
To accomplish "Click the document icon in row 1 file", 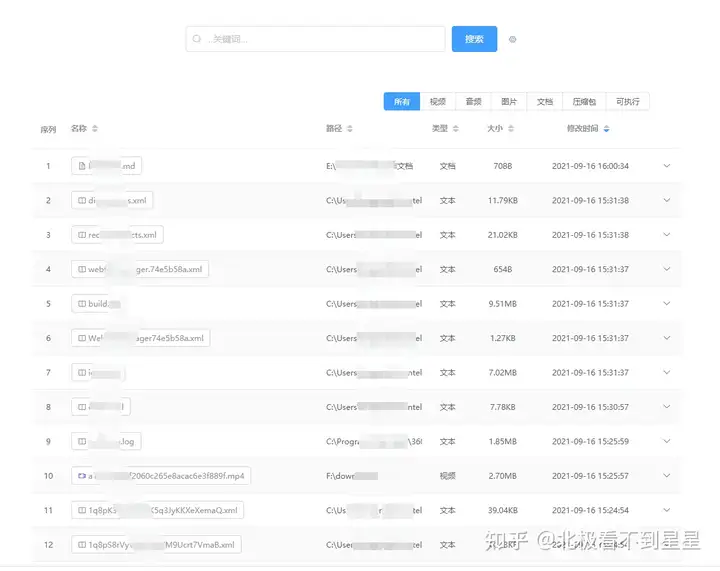I will [x=82, y=166].
